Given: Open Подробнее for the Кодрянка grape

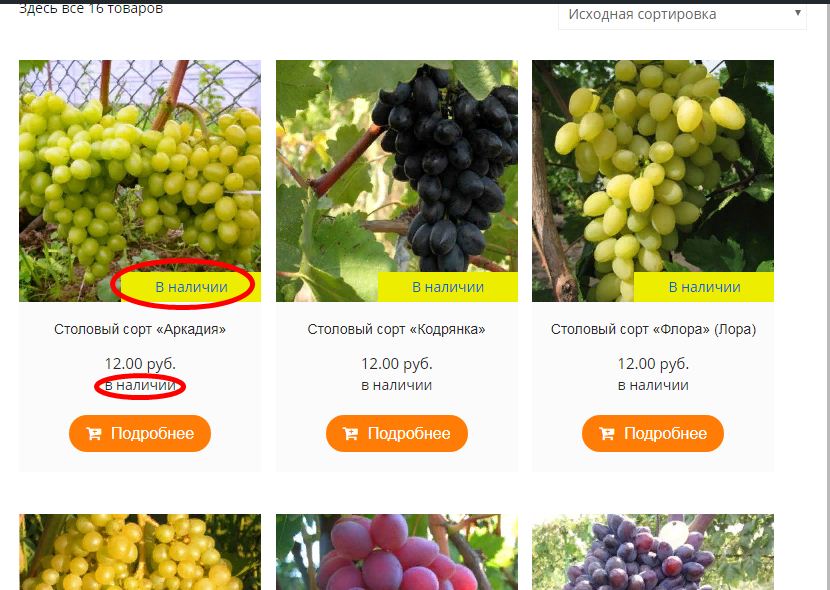Looking at the screenshot, I should point(396,433).
